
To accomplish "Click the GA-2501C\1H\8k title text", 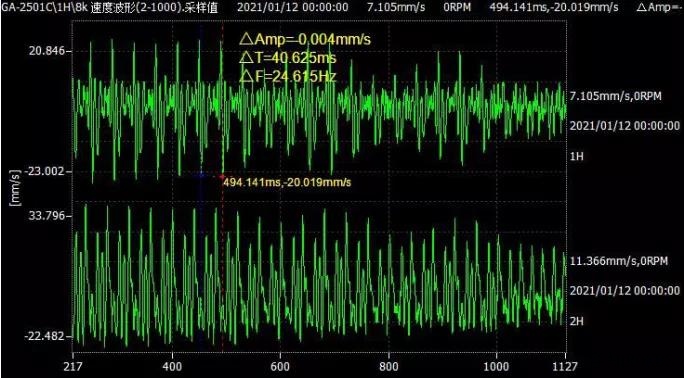I will [43, 7].
